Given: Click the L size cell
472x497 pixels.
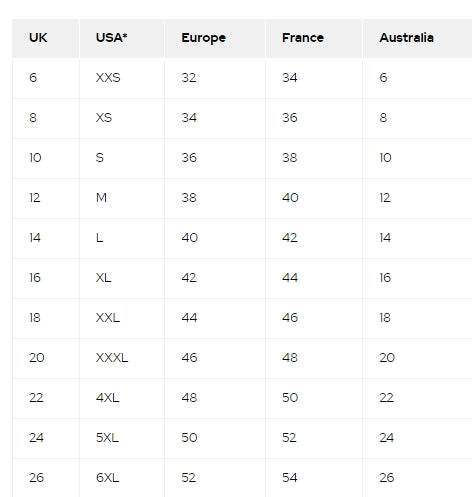Looking at the screenshot, I should click(122, 238).
